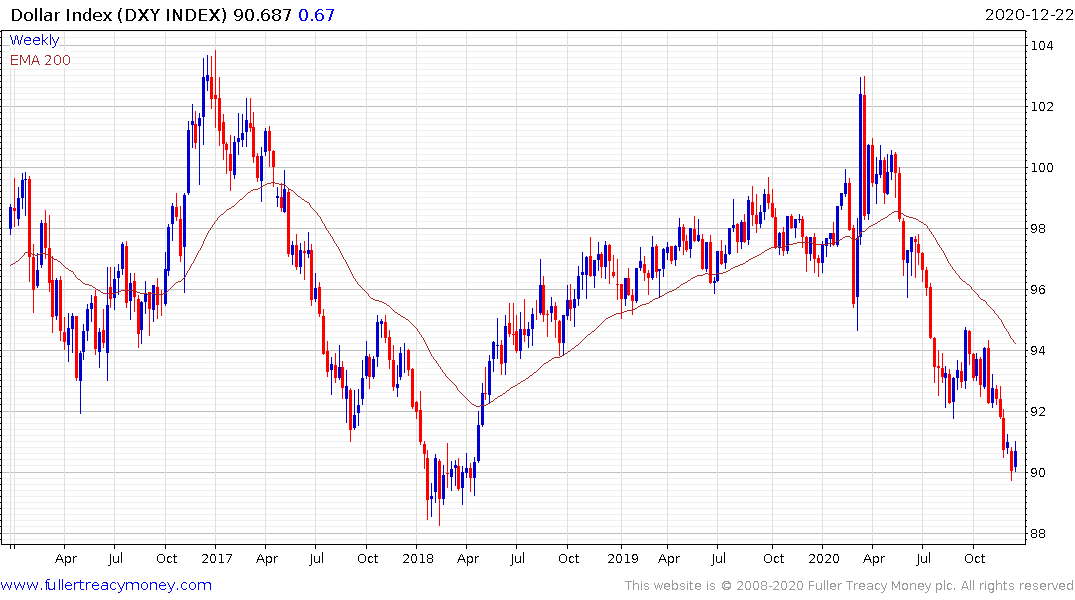Viewport: 1075px width, 600px height.
Task: Select the 98 price axis label
Action: pos(1038,229)
